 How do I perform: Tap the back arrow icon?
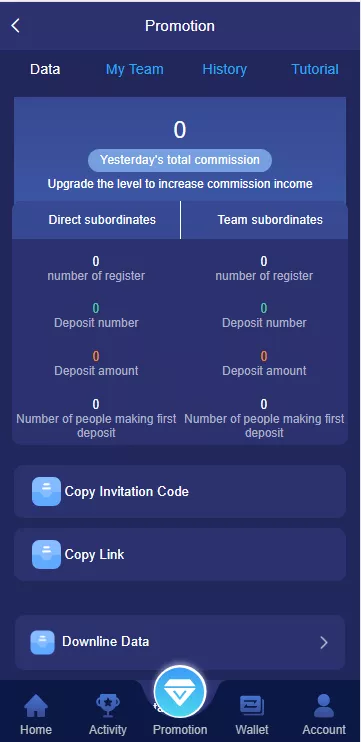pyautogui.click(x=16, y=26)
